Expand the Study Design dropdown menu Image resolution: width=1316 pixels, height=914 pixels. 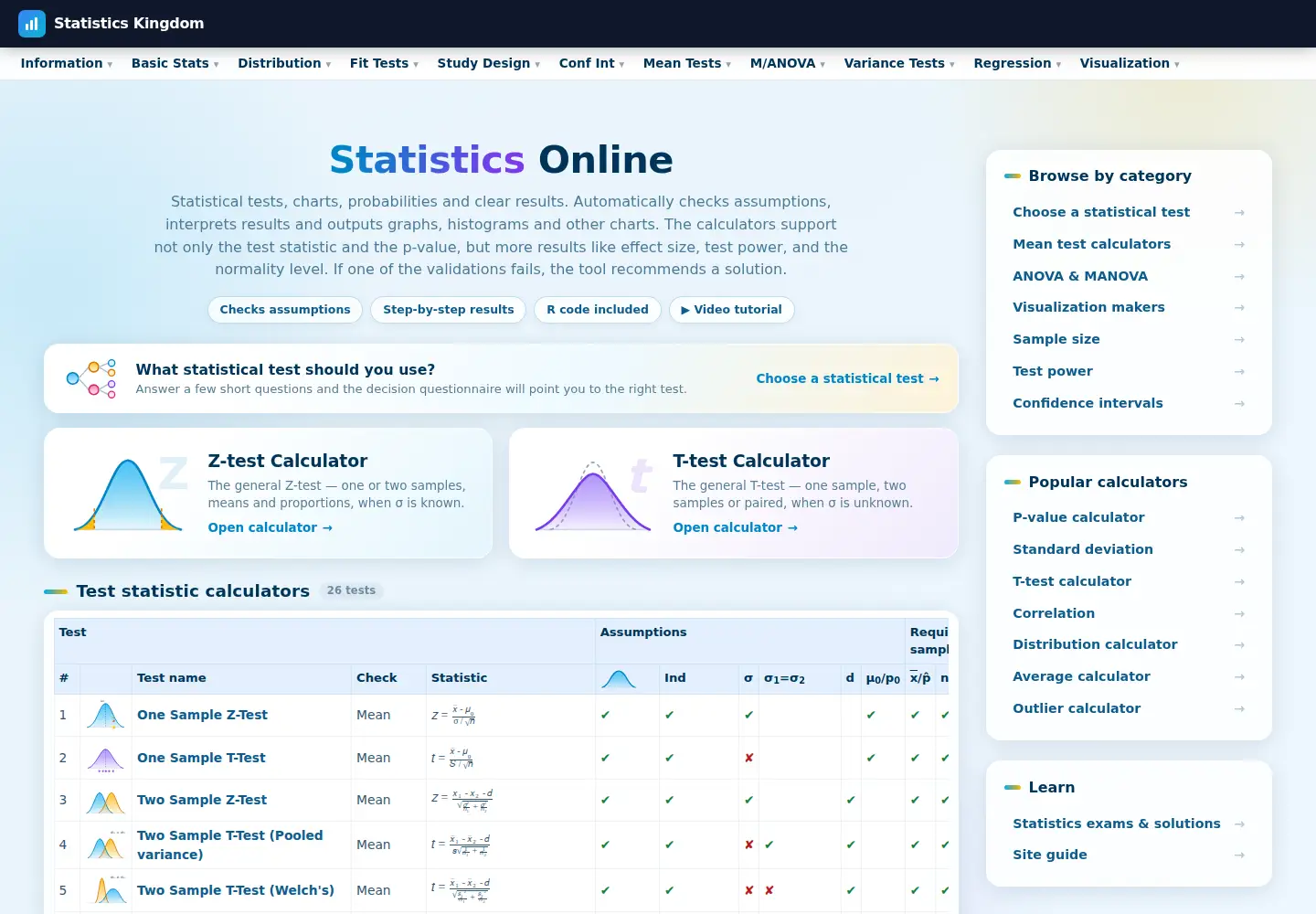point(489,63)
